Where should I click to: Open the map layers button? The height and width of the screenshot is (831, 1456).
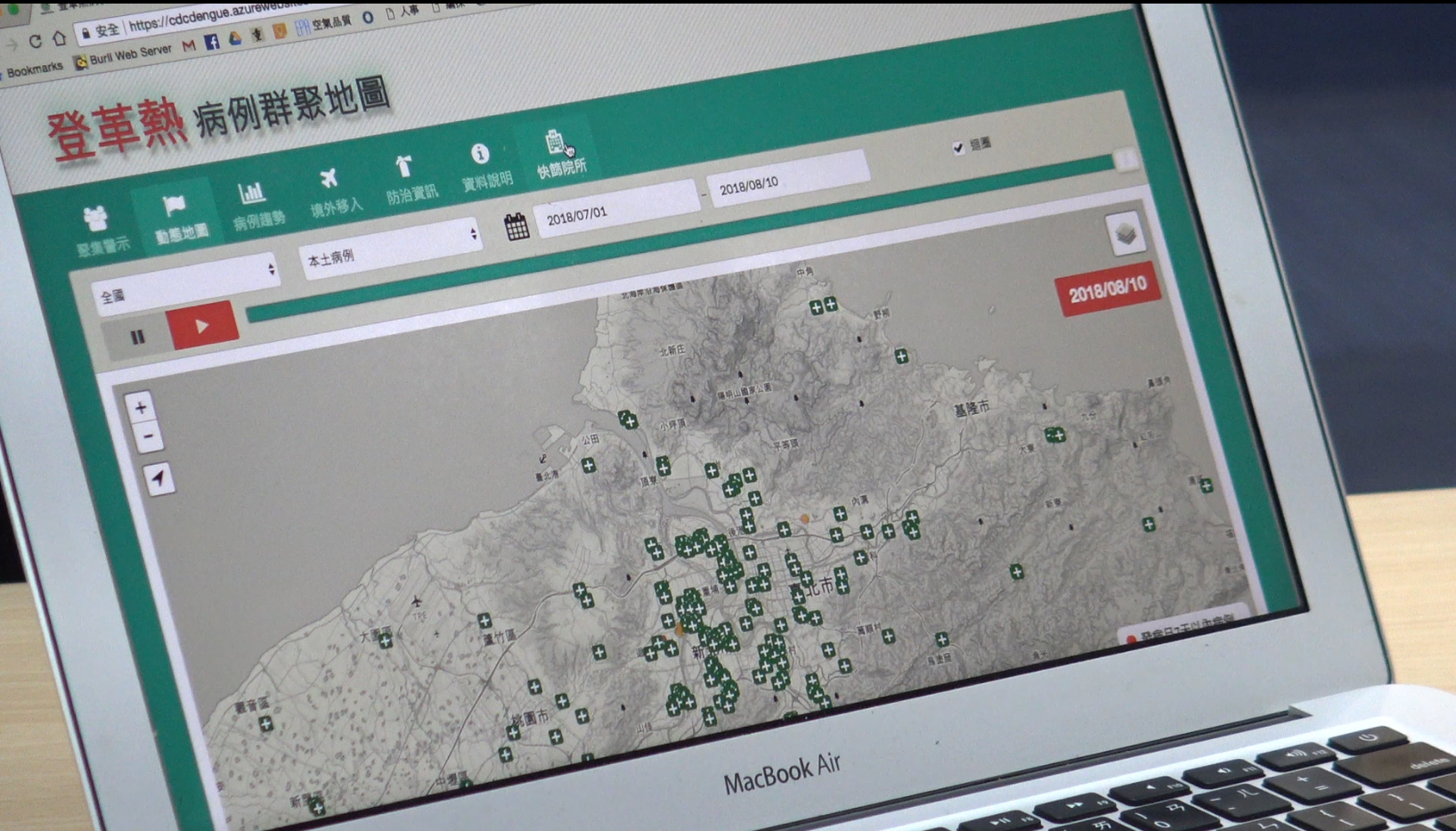[1126, 234]
